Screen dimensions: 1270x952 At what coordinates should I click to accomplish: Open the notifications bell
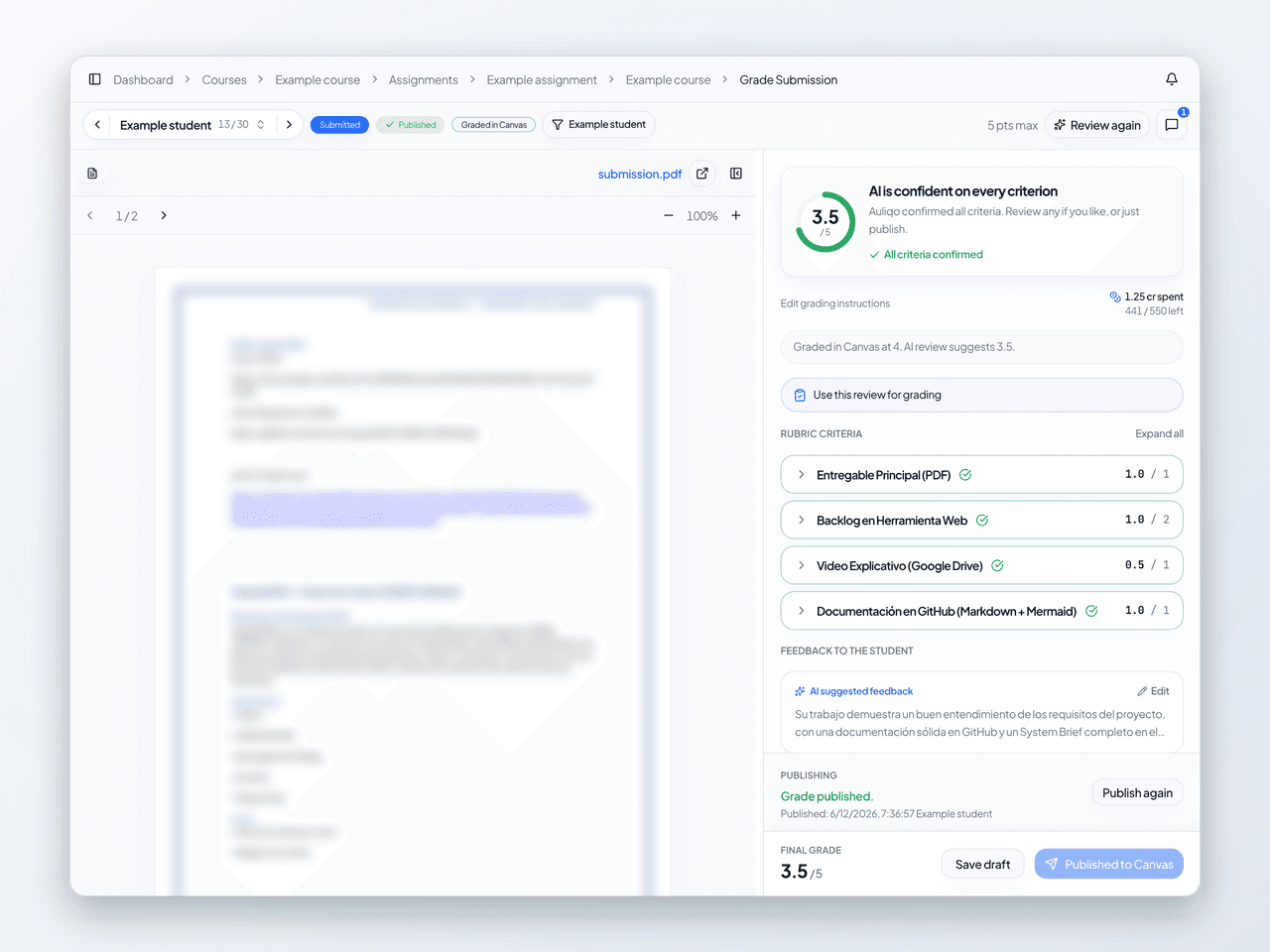pyautogui.click(x=1172, y=79)
